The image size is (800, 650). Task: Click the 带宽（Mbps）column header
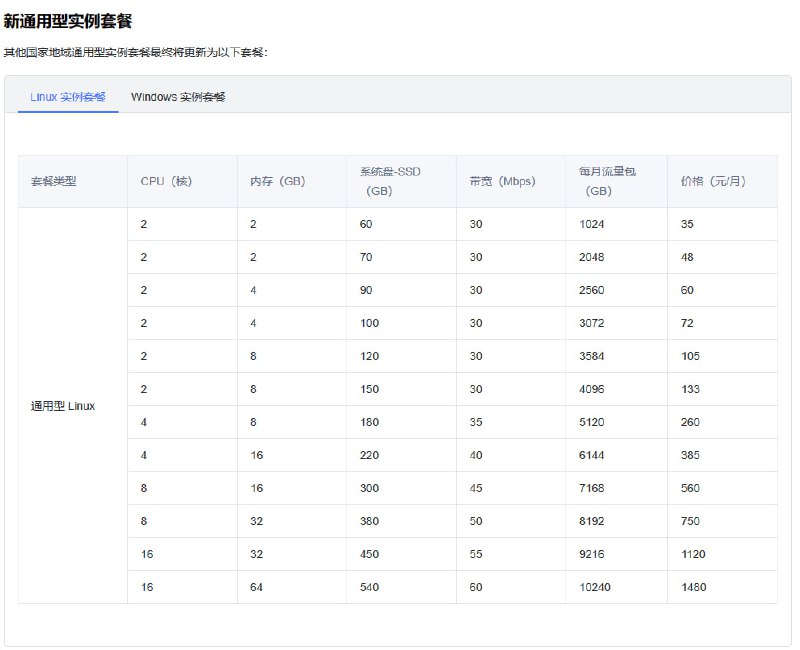pyautogui.click(x=502, y=181)
